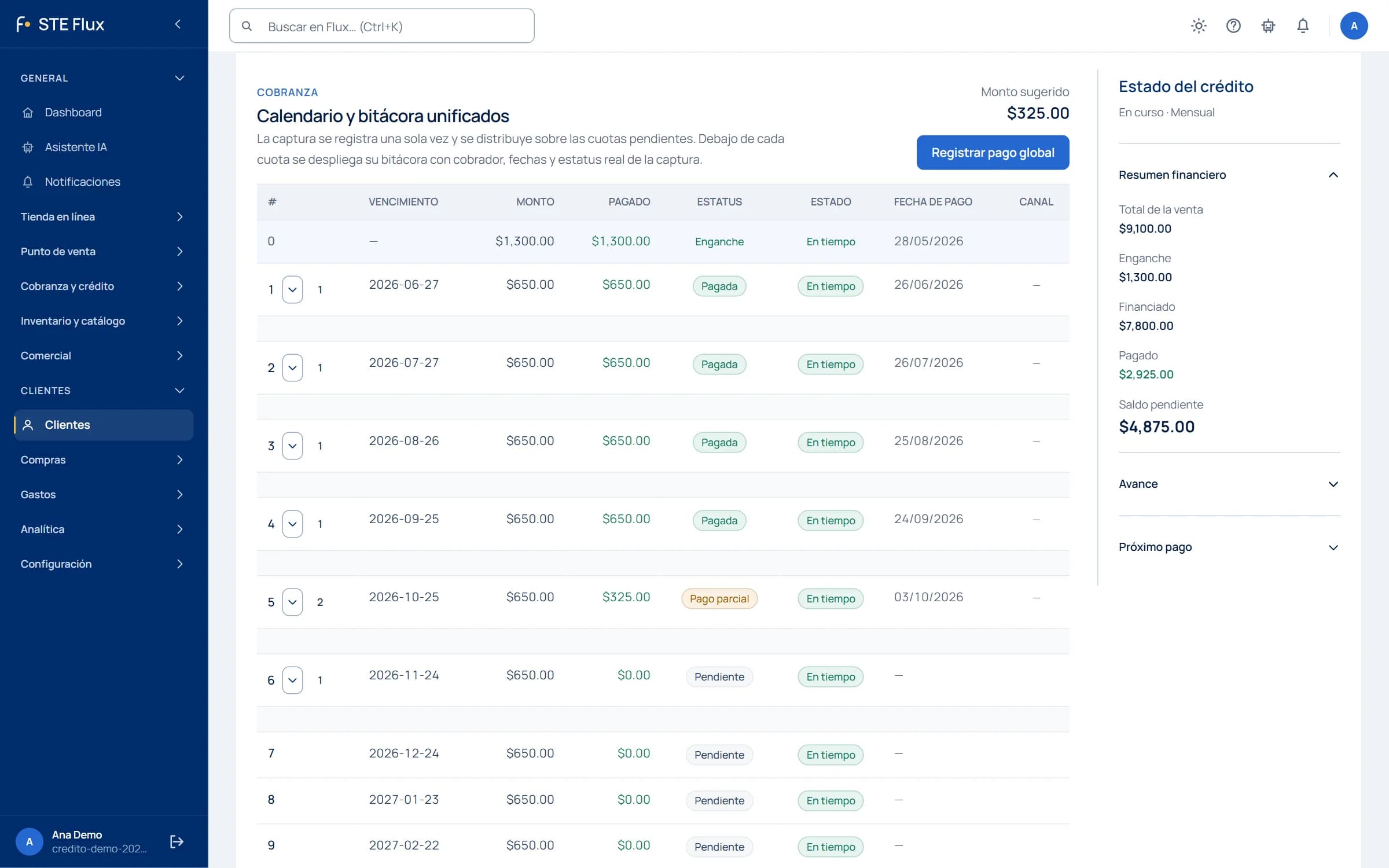Open the AI assistant bot icon in header
The height and width of the screenshot is (868, 1389).
(1268, 25)
